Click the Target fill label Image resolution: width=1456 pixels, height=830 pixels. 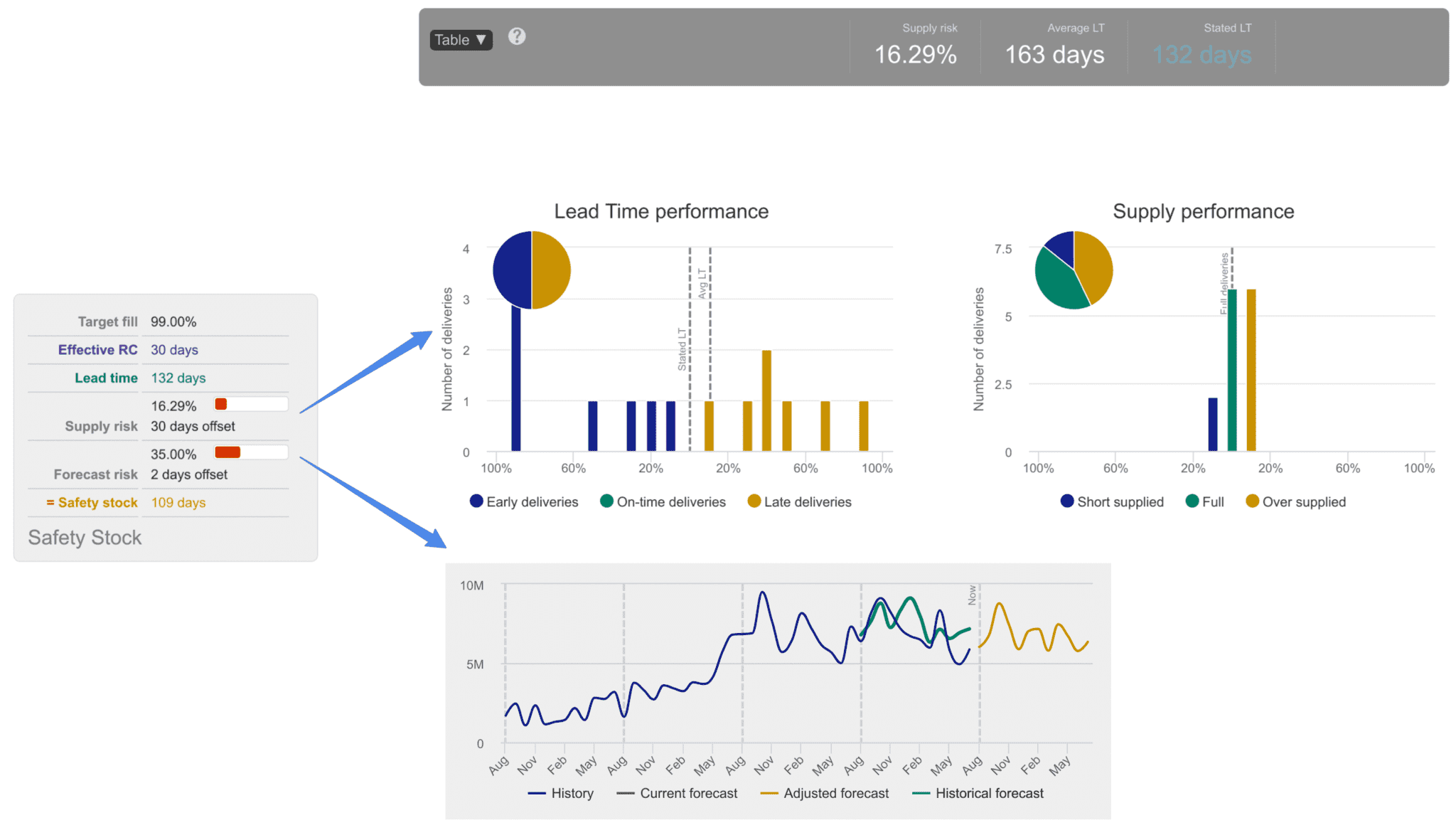pyautogui.click(x=107, y=321)
